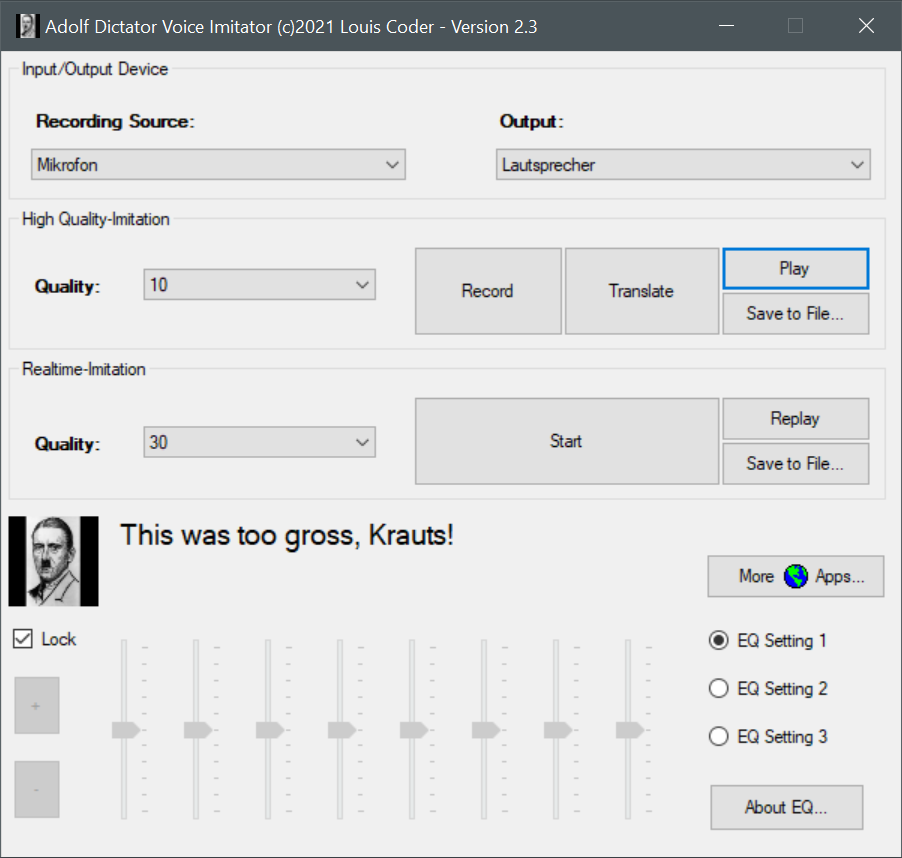Play the high quality recording
Image resolution: width=902 pixels, height=858 pixels.
[794, 268]
